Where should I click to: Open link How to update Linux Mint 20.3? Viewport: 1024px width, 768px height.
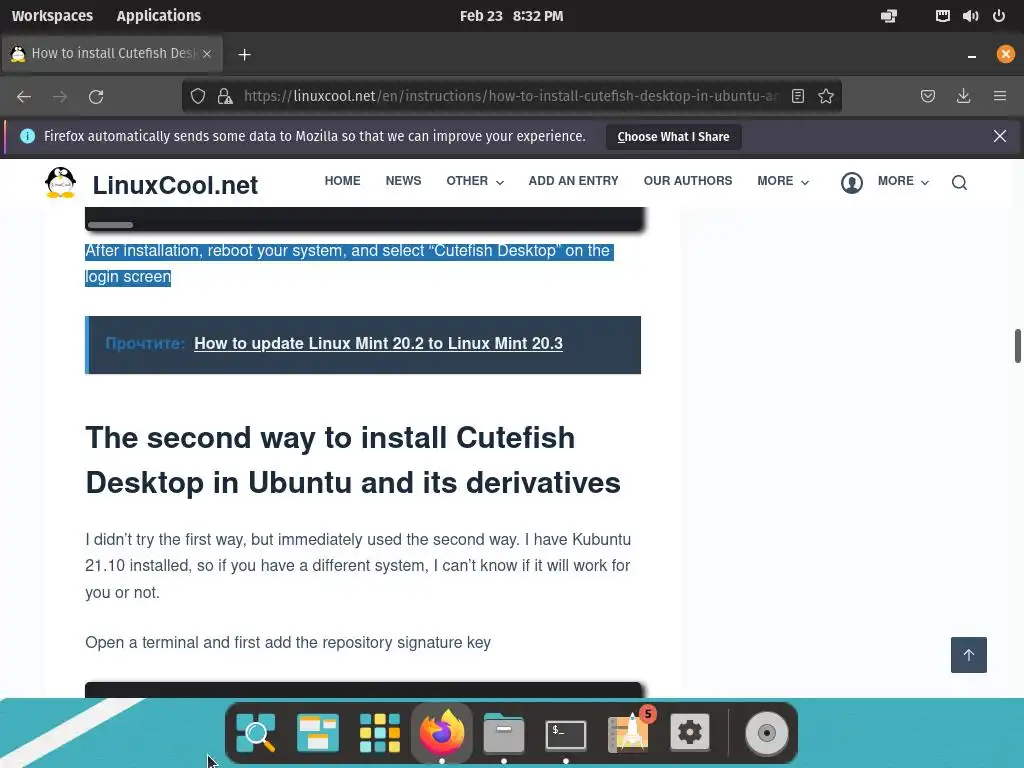[378, 344]
